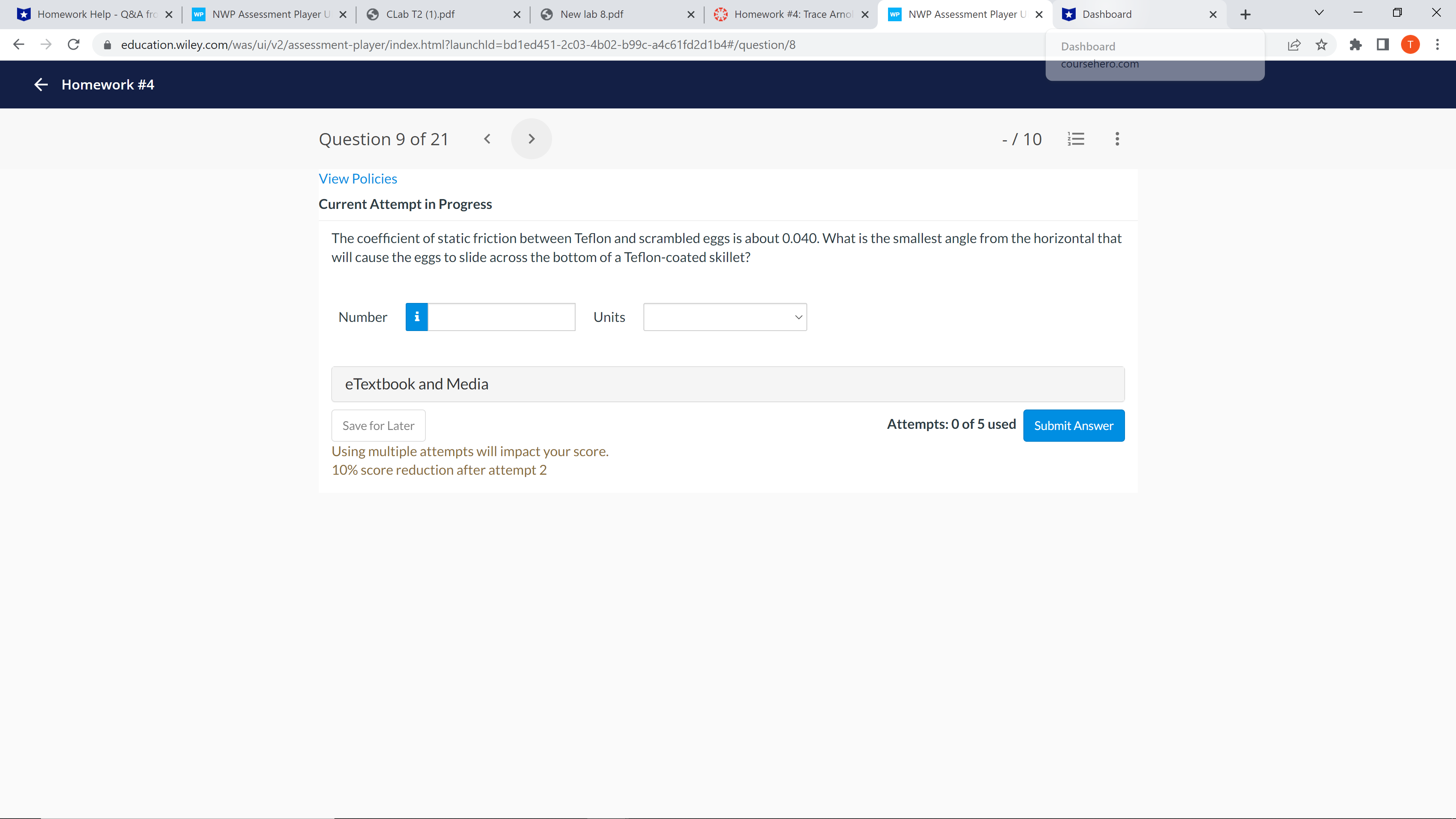The width and height of the screenshot is (1456, 819).
Task: Go to the next question with the right arrow
Action: tap(531, 138)
